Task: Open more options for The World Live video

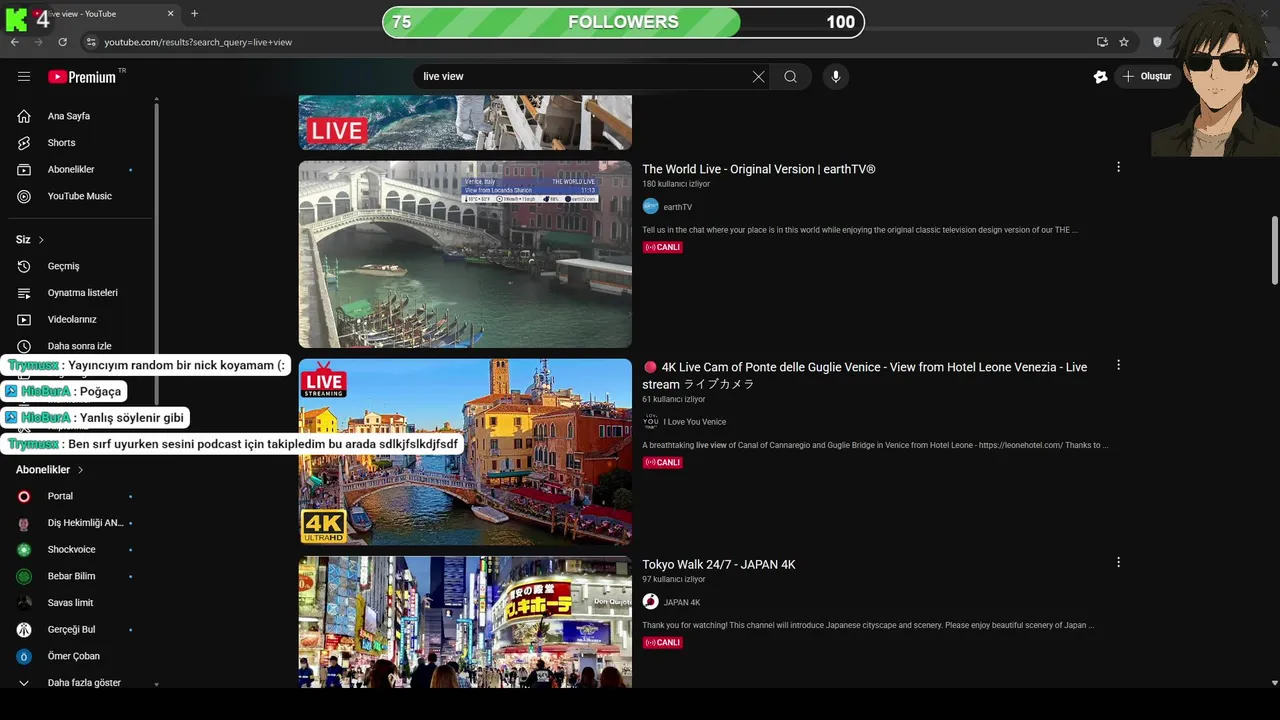Action: 1118,167
